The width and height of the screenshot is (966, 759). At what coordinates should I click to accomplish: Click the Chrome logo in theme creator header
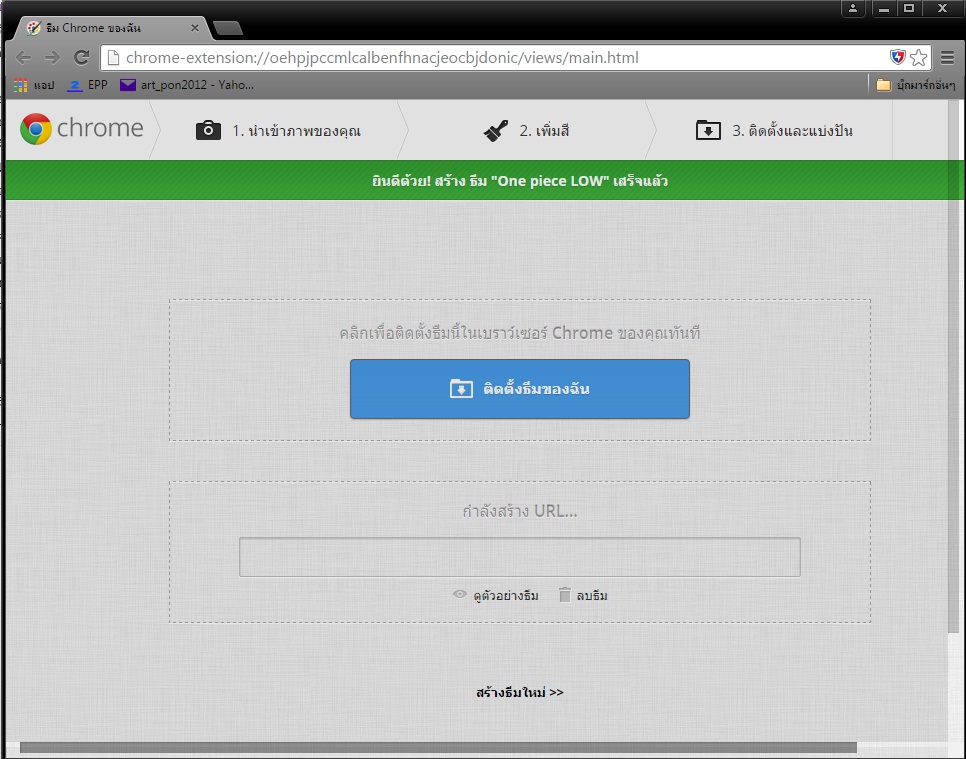pos(81,129)
